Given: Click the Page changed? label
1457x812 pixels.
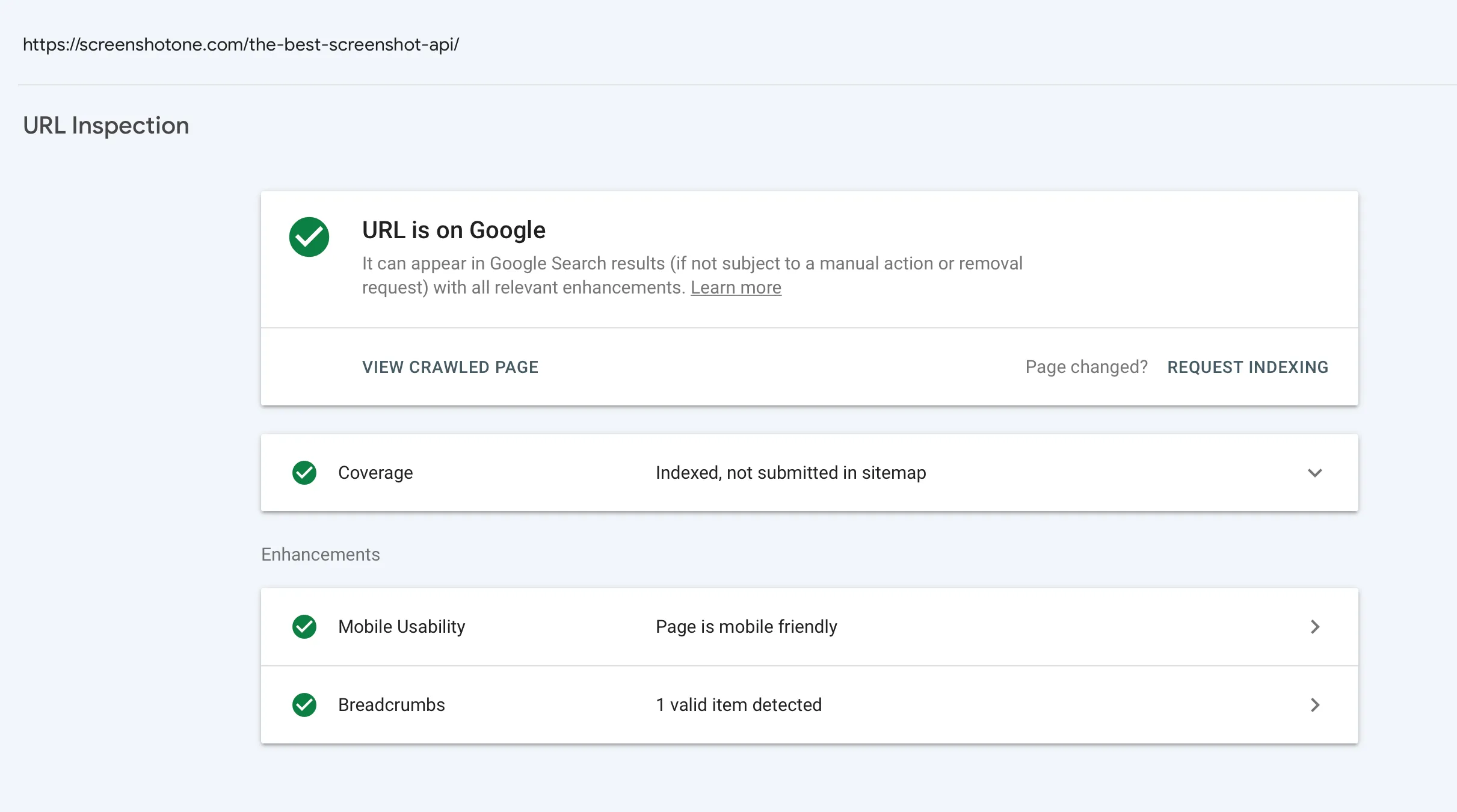Looking at the screenshot, I should (x=1086, y=367).
